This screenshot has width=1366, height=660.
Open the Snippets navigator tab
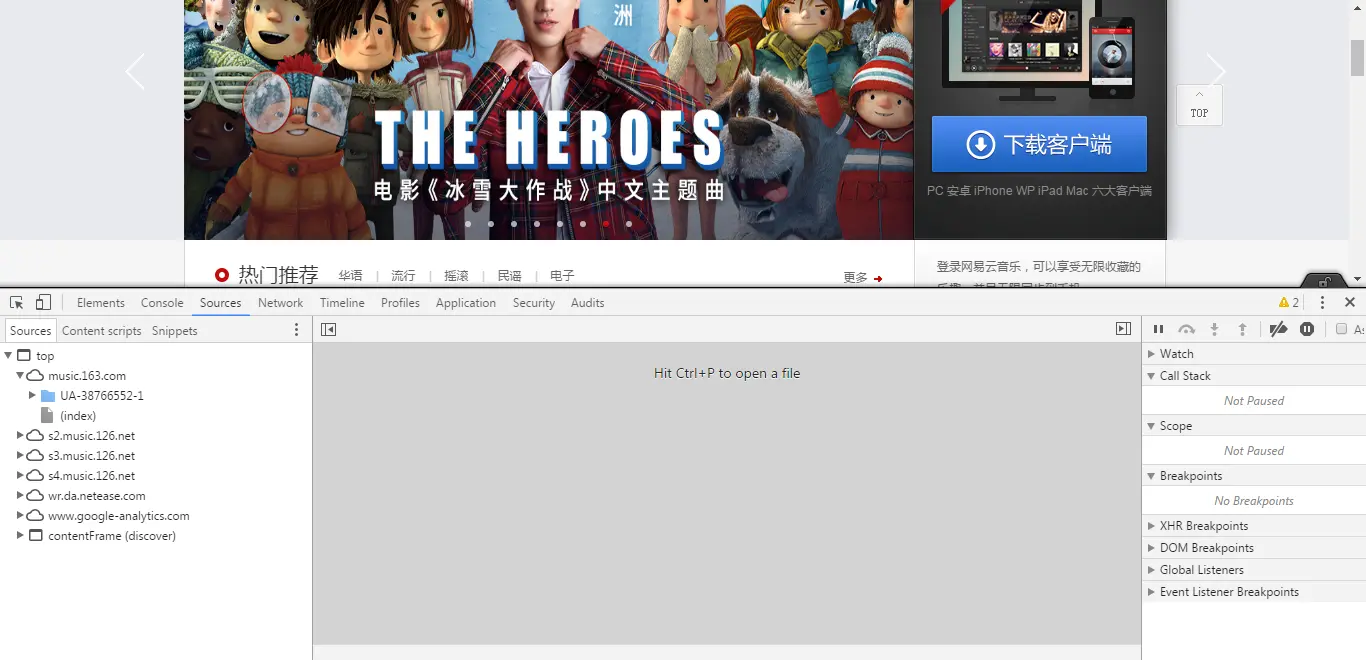(175, 330)
